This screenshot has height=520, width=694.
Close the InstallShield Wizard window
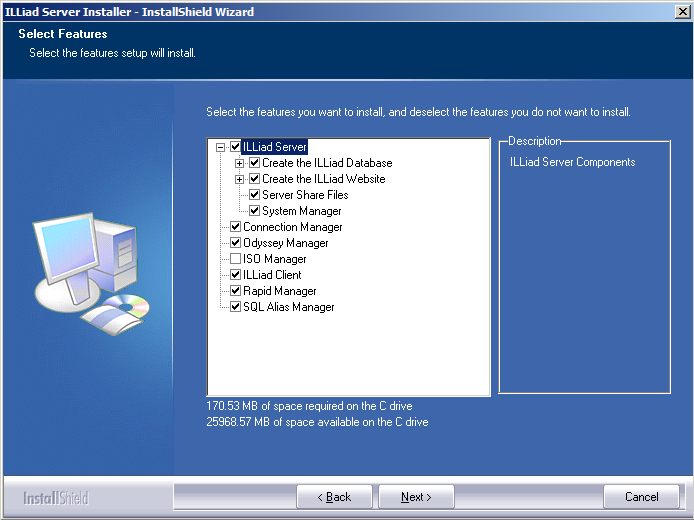(x=681, y=11)
